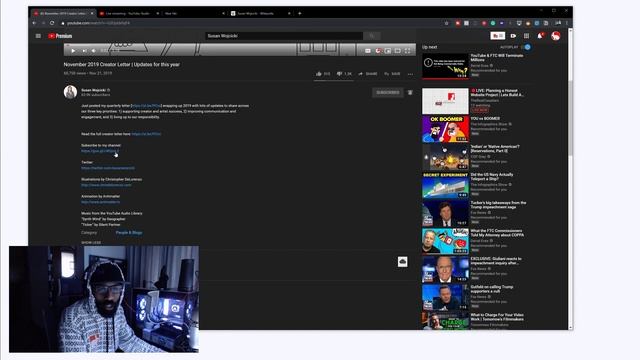
Task: Open the Secret Experiment Navy teleport video
Action: pyautogui.click(x=445, y=185)
